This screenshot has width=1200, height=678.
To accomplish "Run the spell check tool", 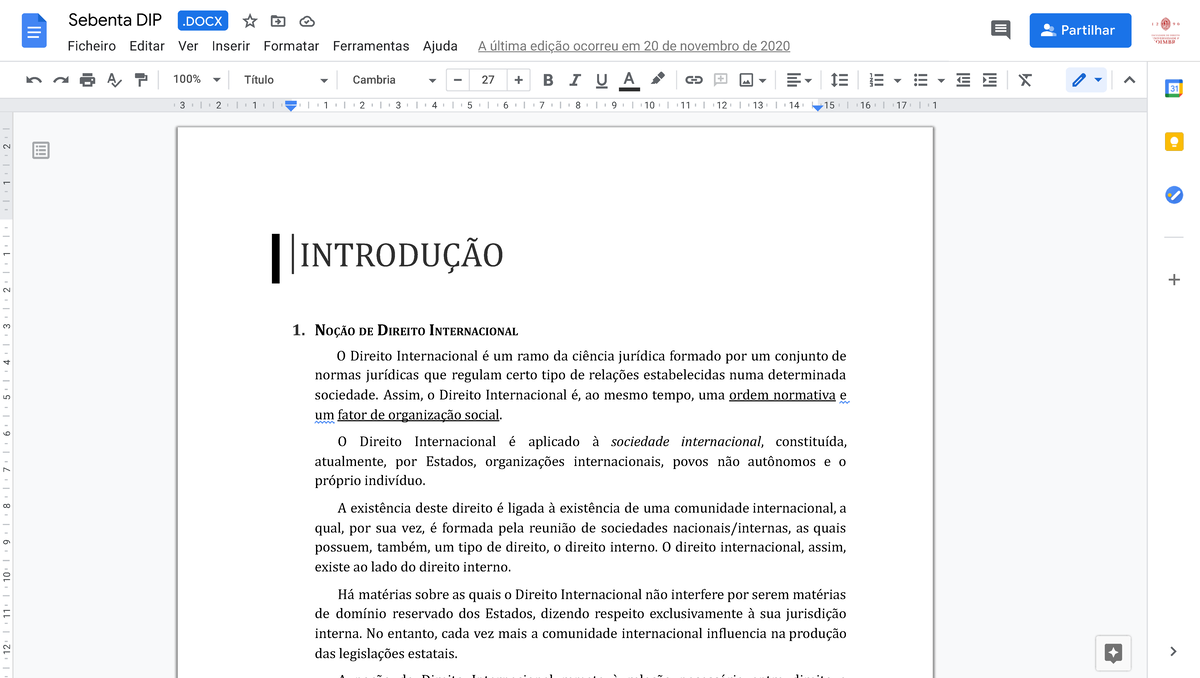I will coord(113,79).
